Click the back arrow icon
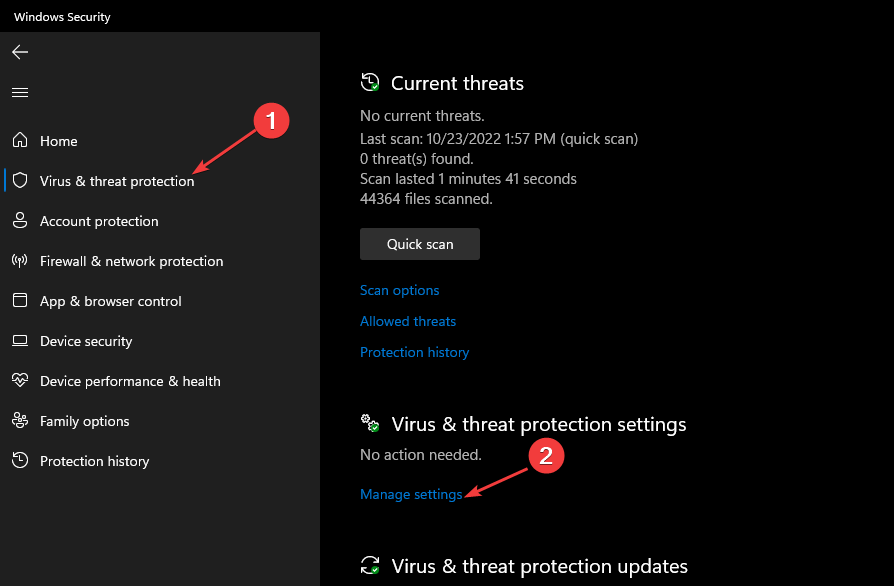 tap(20, 52)
